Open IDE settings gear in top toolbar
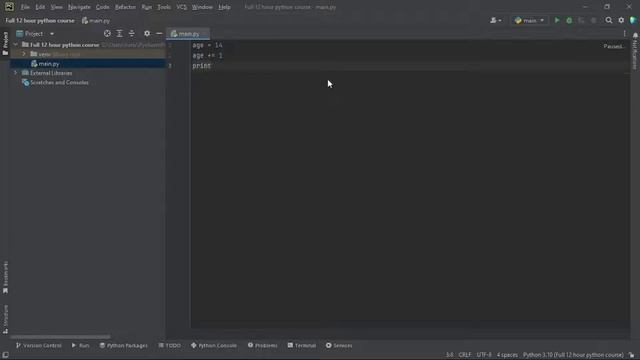 [x=621, y=20]
